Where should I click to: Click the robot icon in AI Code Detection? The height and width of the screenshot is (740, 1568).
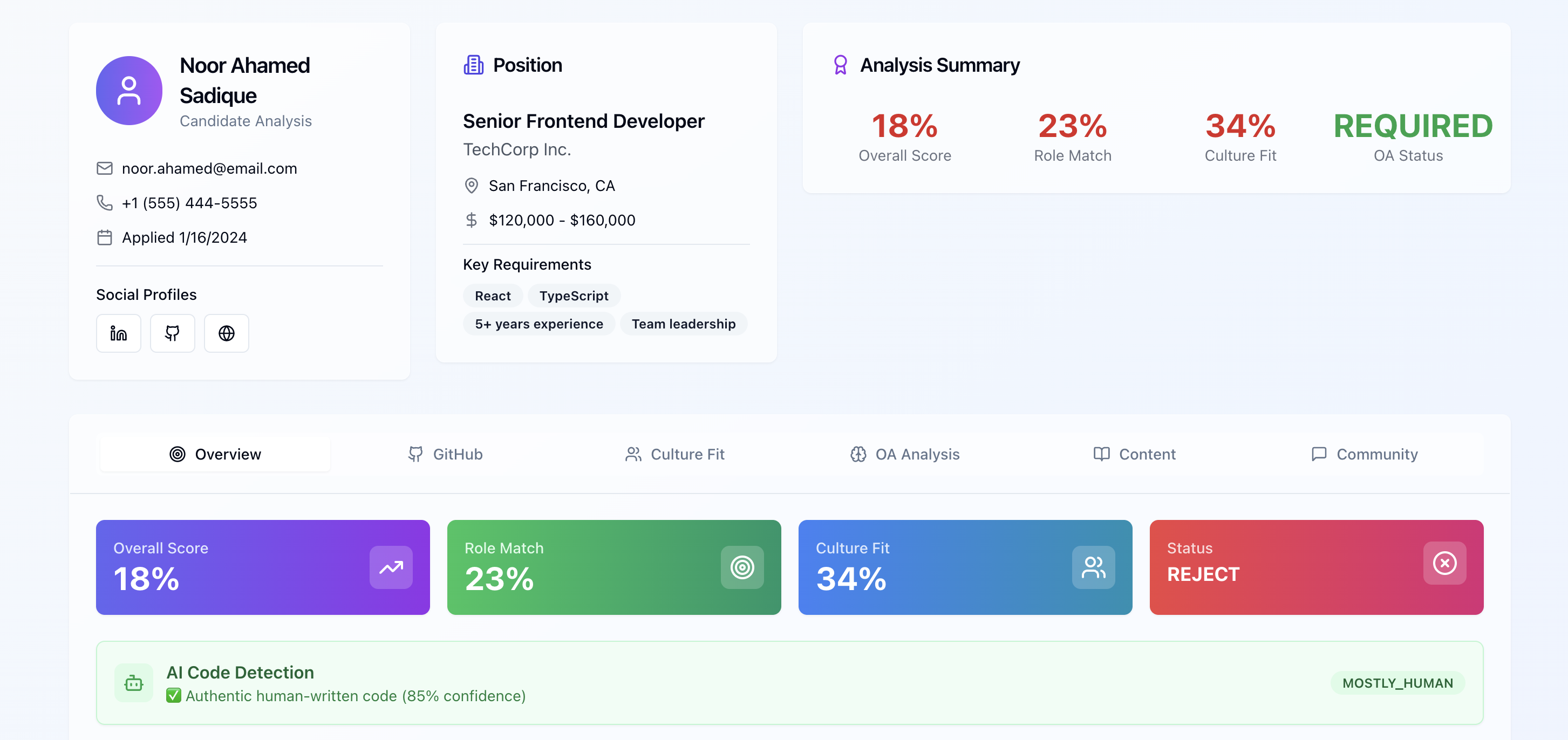tap(134, 683)
